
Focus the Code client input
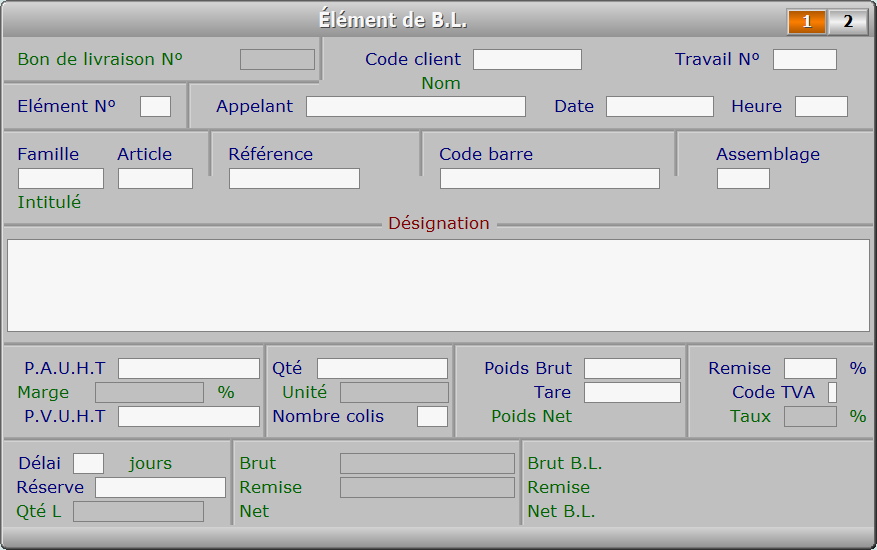[x=527, y=59]
